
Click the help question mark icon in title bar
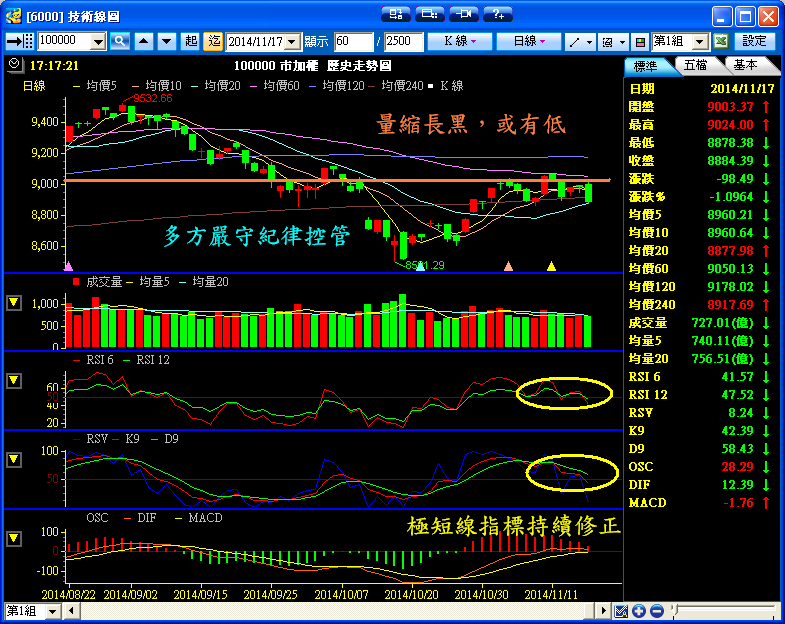point(497,14)
